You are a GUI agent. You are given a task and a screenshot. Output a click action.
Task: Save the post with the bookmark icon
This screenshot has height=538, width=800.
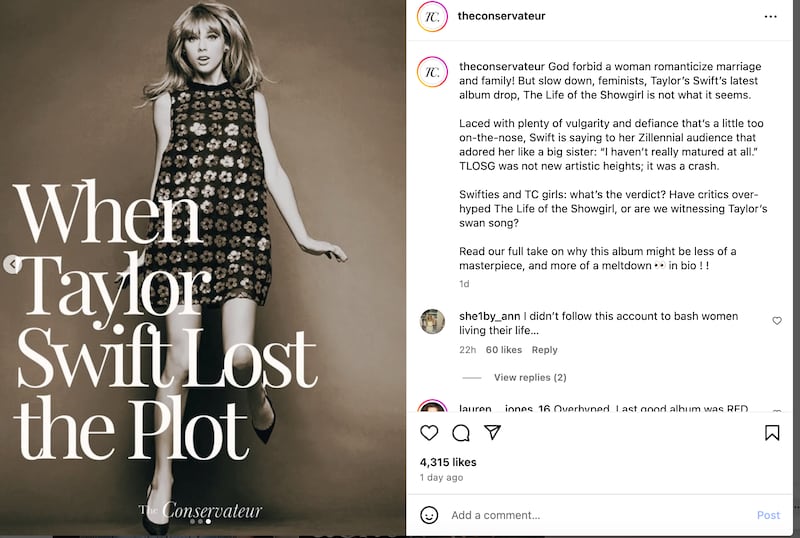(772, 433)
